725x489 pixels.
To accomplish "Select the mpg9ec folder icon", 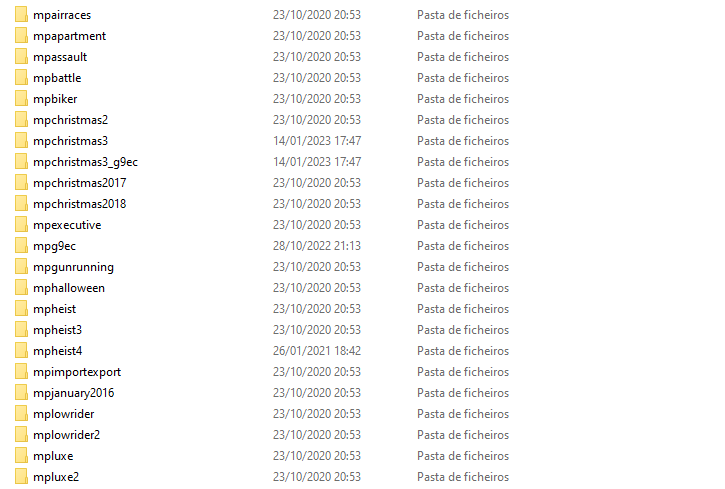I will pyautogui.click(x=21, y=246).
